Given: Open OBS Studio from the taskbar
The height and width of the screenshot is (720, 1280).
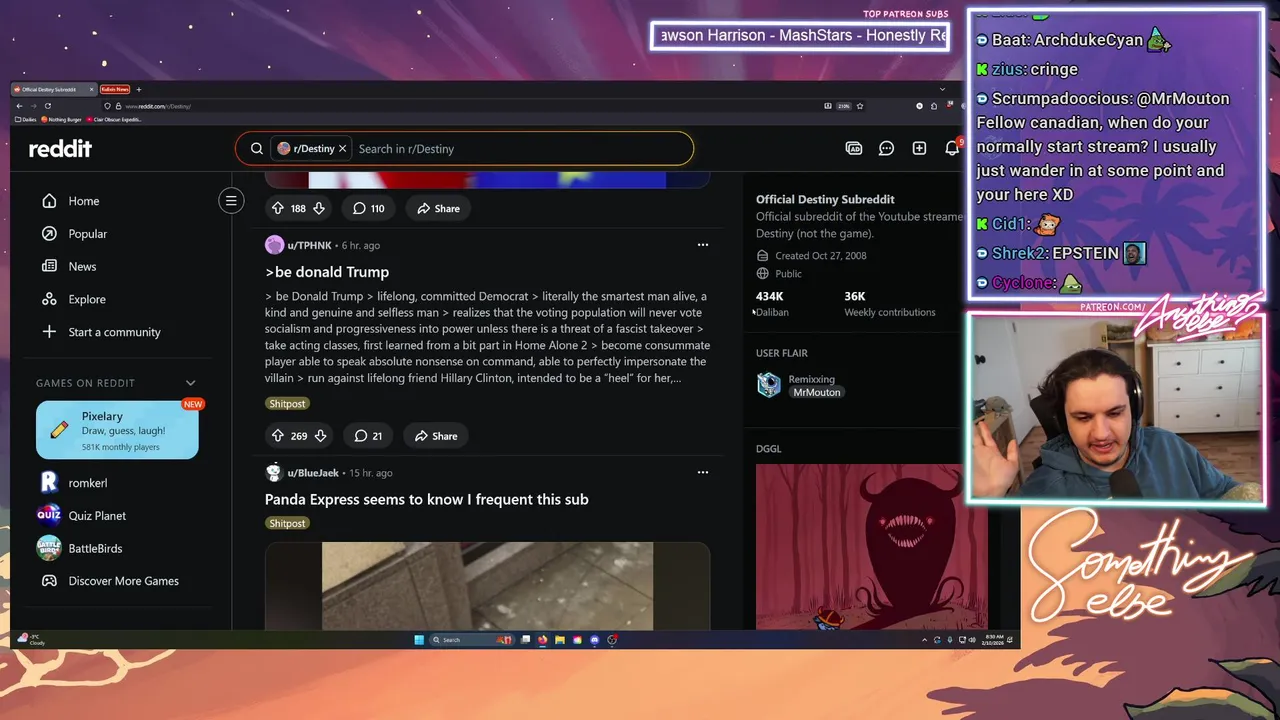Looking at the screenshot, I should coord(612,640).
